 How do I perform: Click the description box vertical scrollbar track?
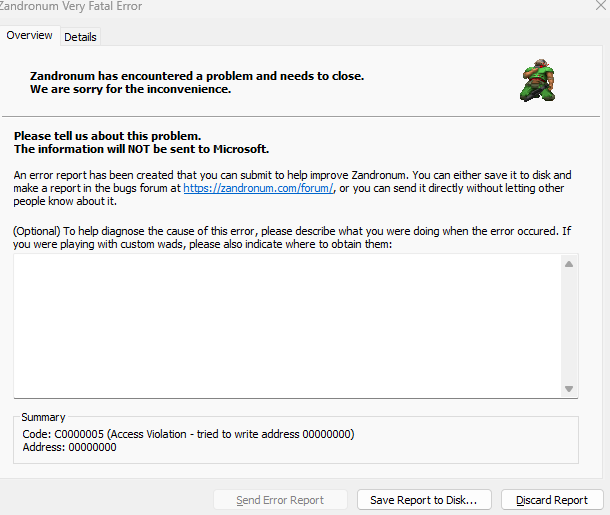point(568,325)
